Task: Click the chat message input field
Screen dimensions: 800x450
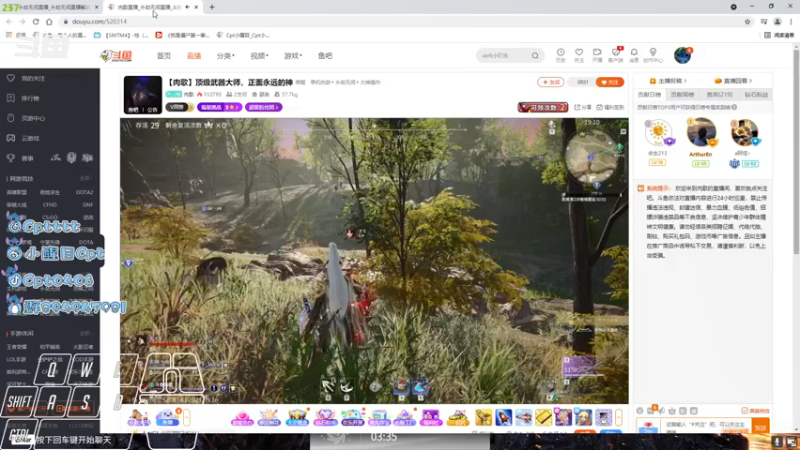Action: pyautogui.click(x=707, y=426)
